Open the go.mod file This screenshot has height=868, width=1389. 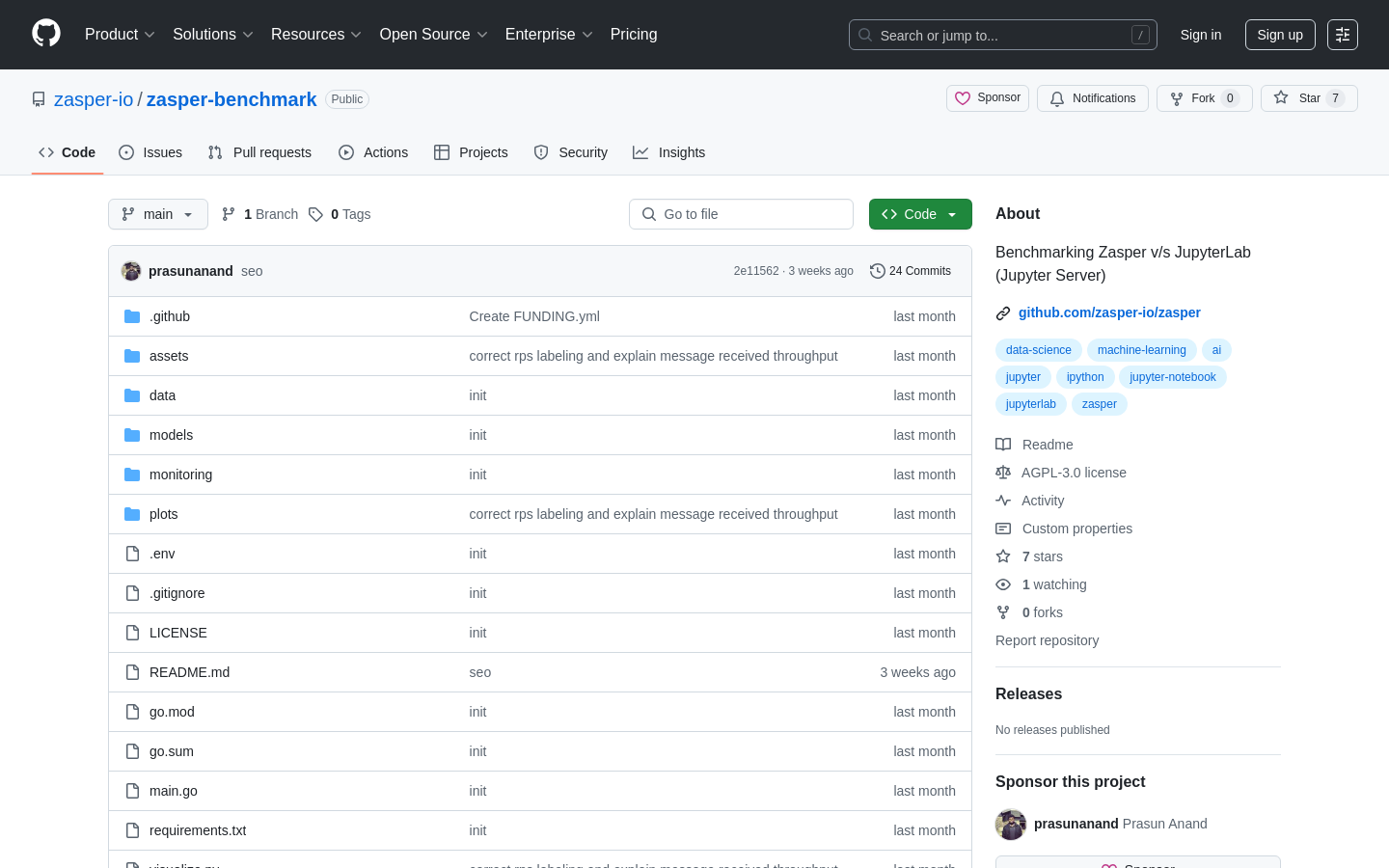172,712
